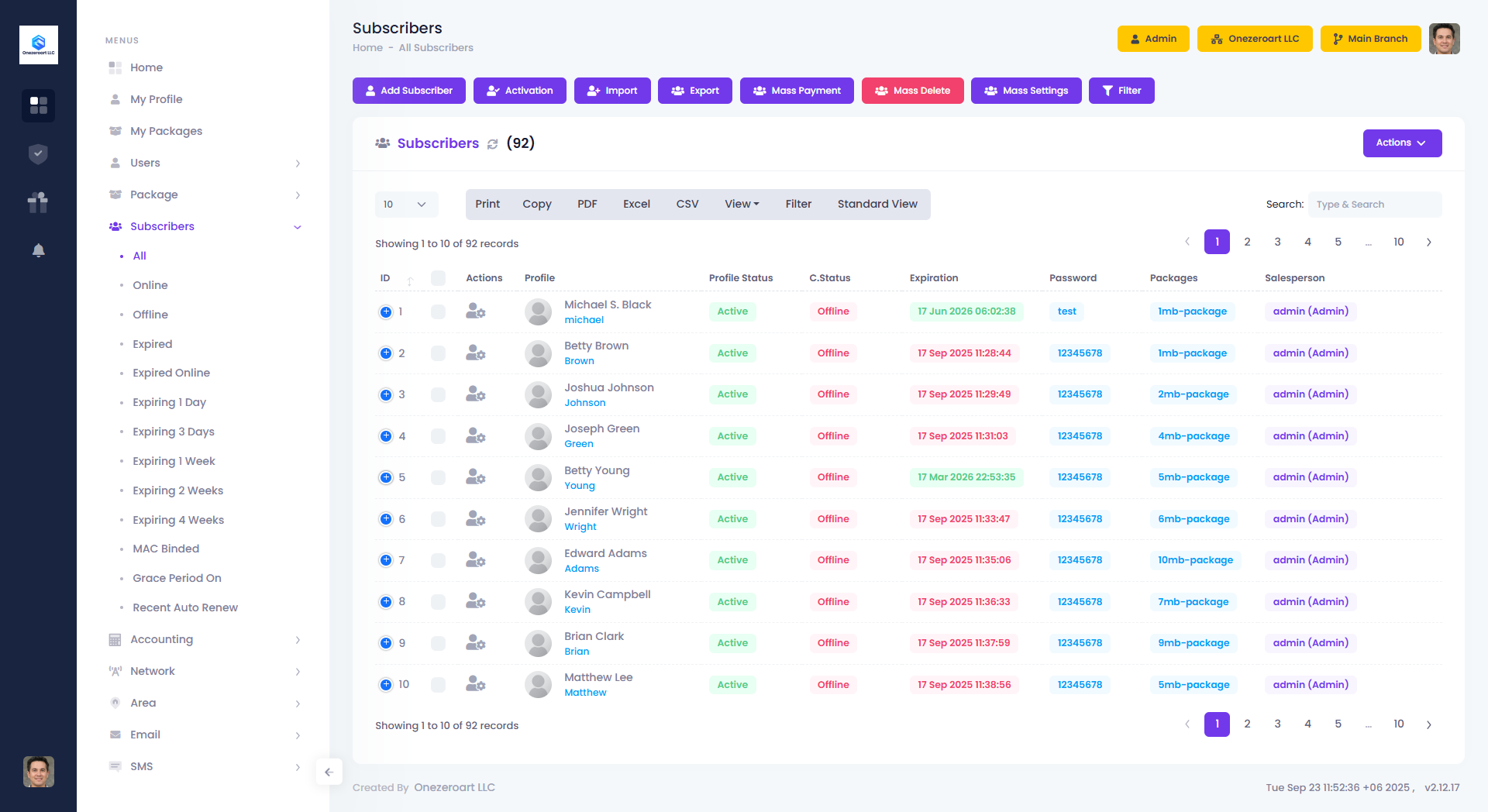Click the refresh icon next to Subscribers heading
The width and height of the screenshot is (1488, 812).
[x=492, y=144]
